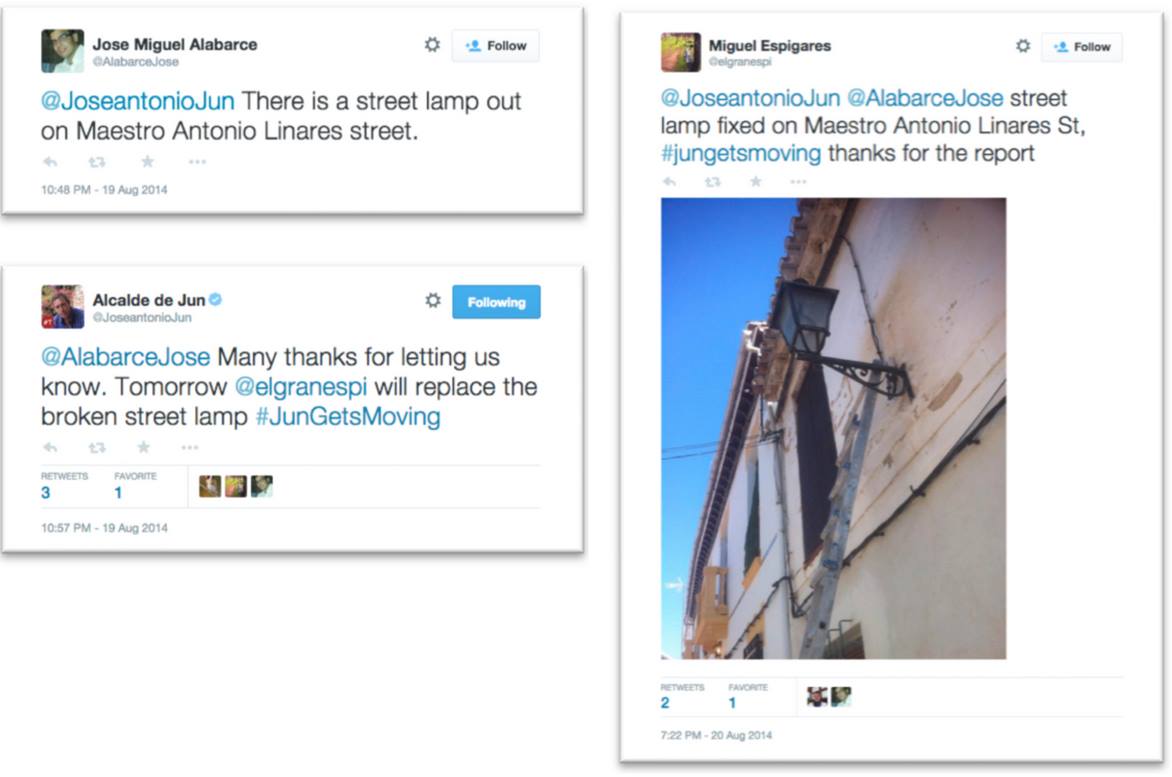This screenshot has height=777, width=1172.
Task: Follow Jose Miguel Alabarce
Action: 496,46
